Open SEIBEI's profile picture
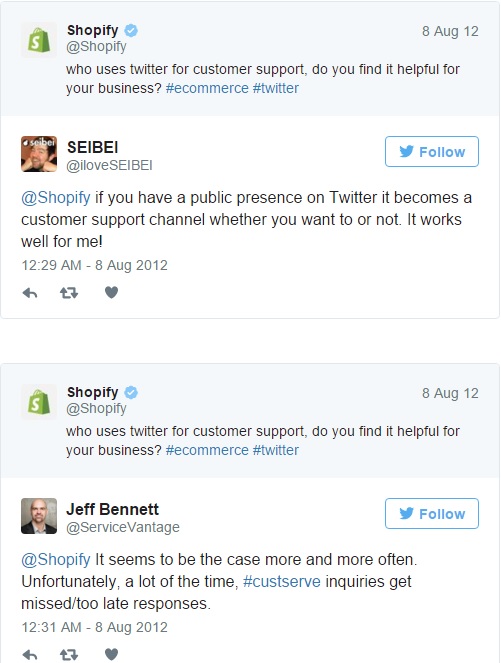 tap(39, 154)
